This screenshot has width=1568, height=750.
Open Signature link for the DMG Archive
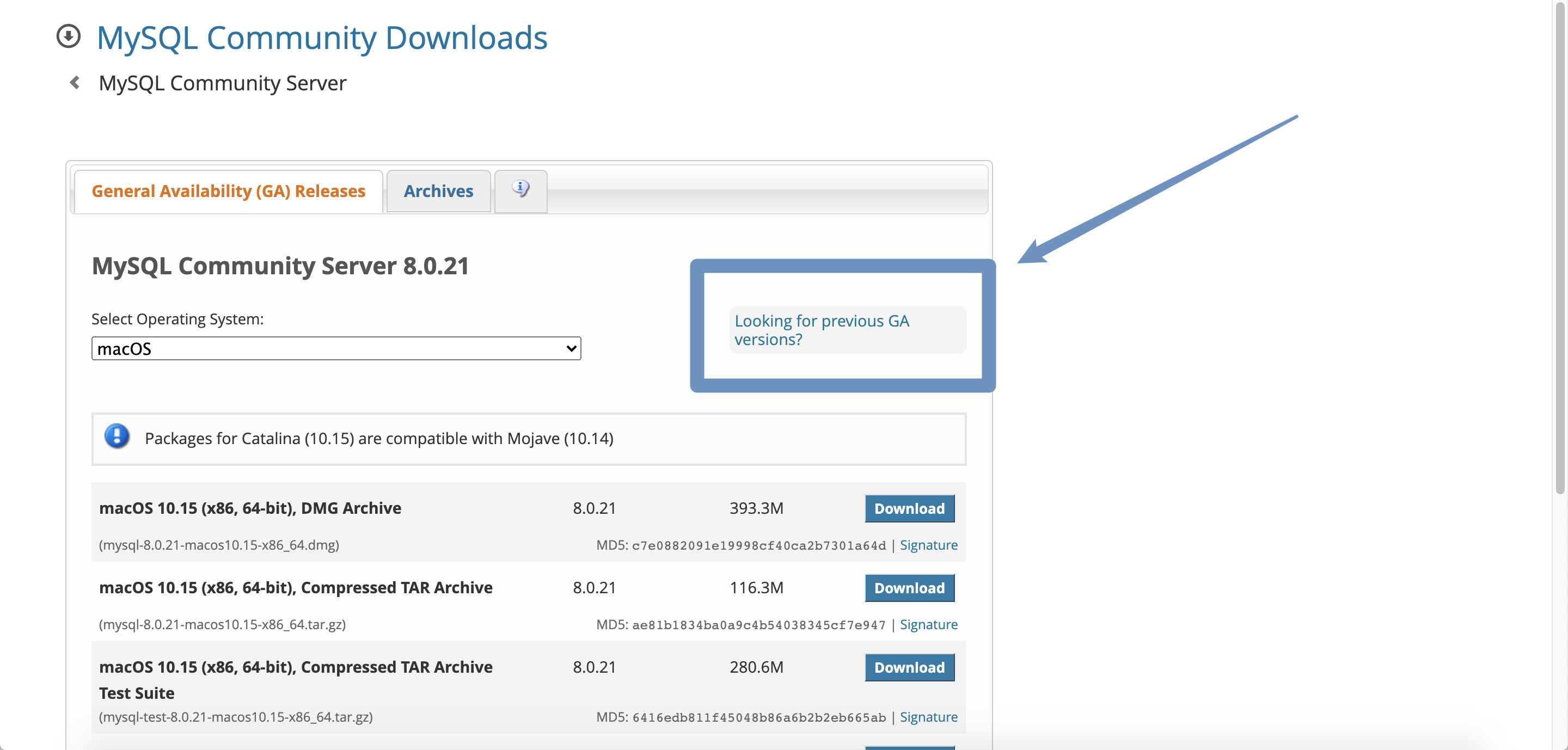coord(928,545)
